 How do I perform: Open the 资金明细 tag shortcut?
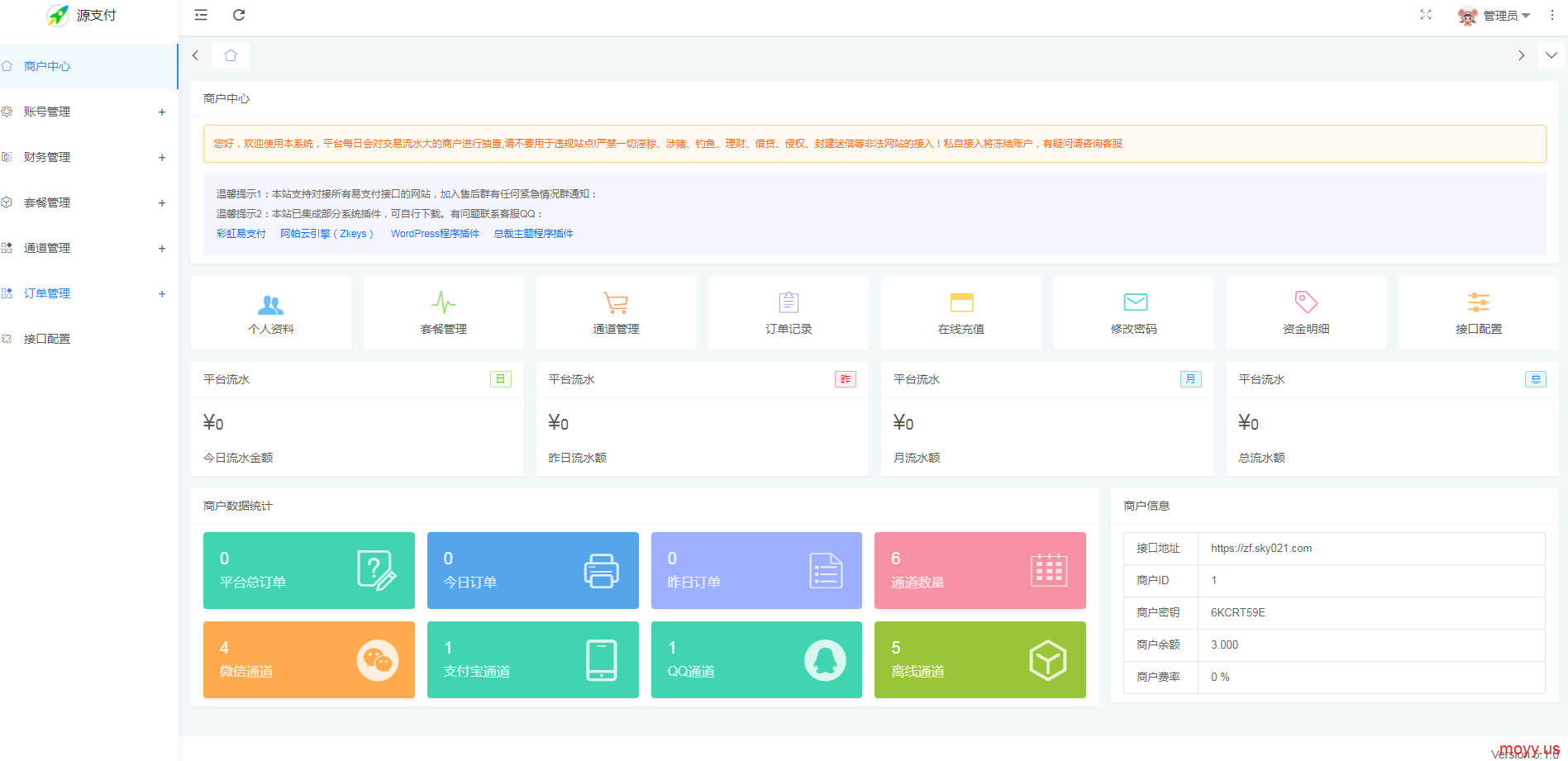pos(1306,313)
